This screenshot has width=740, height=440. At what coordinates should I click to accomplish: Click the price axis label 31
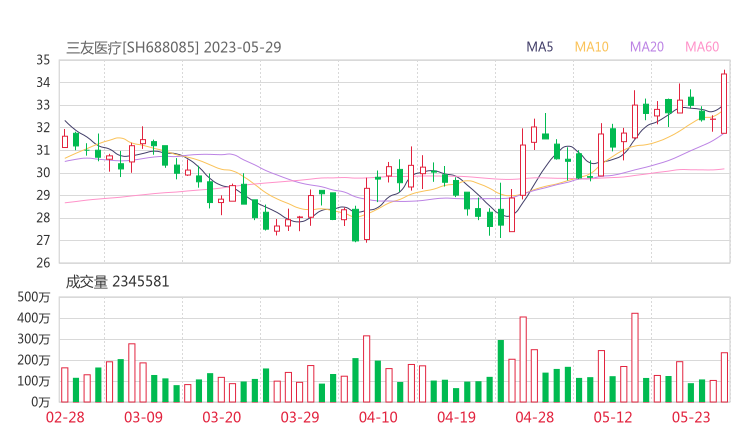43,150
